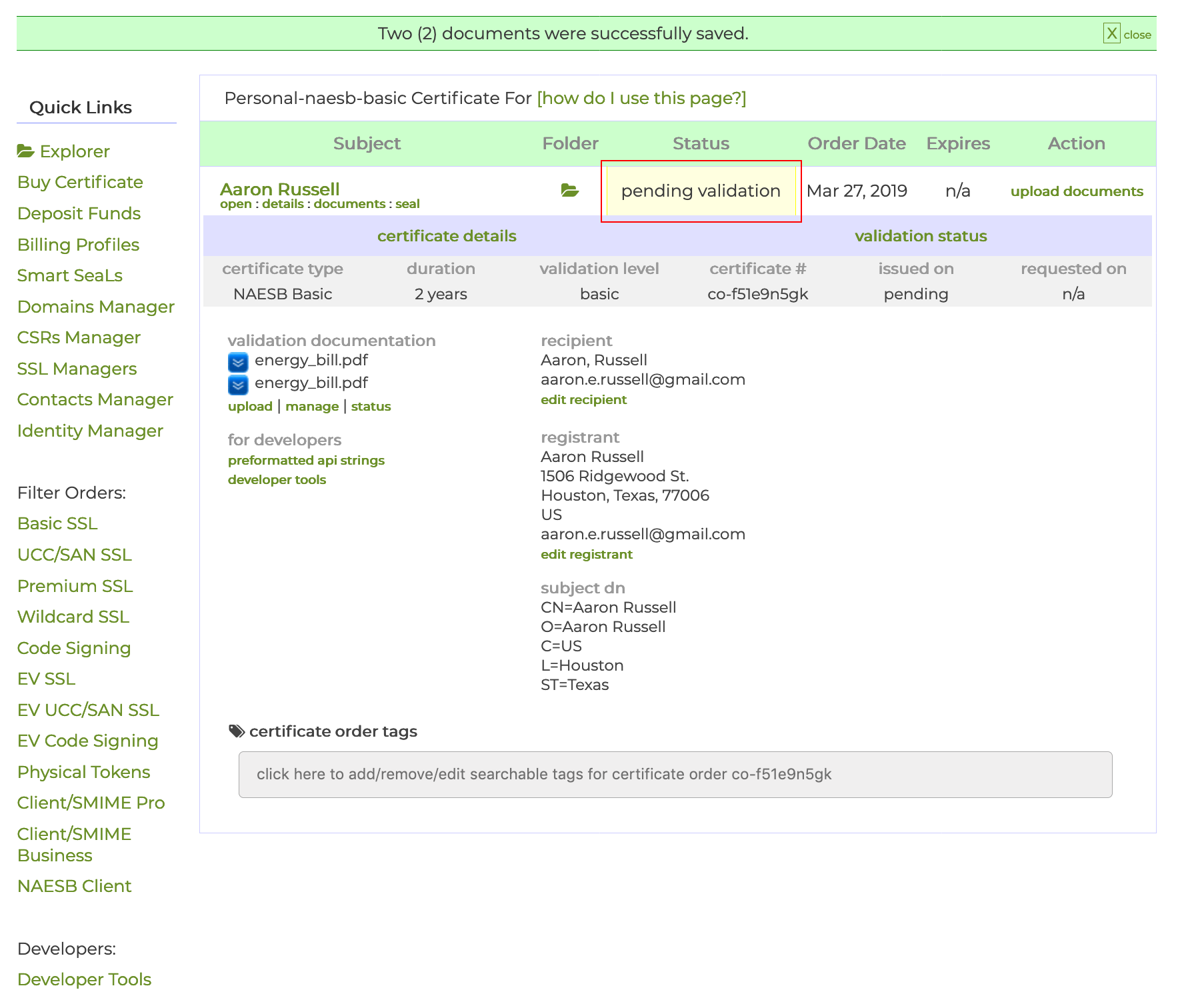Click the edit registrant link

586,555
